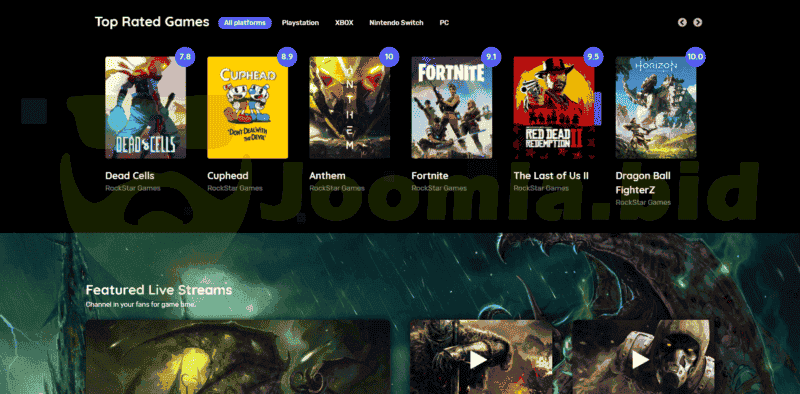
Task: Show Nintendo Switch games
Action: coord(396,23)
